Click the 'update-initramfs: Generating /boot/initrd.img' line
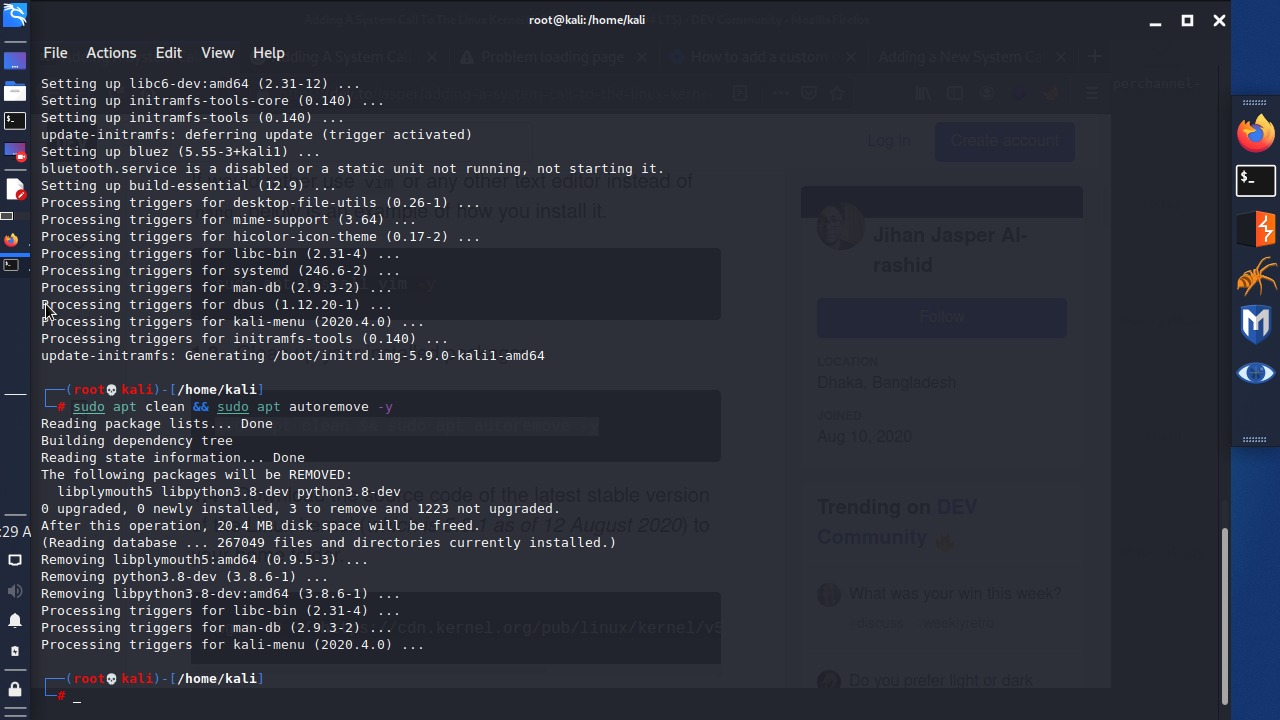This screenshot has width=1280, height=720. click(x=293, y=356)
